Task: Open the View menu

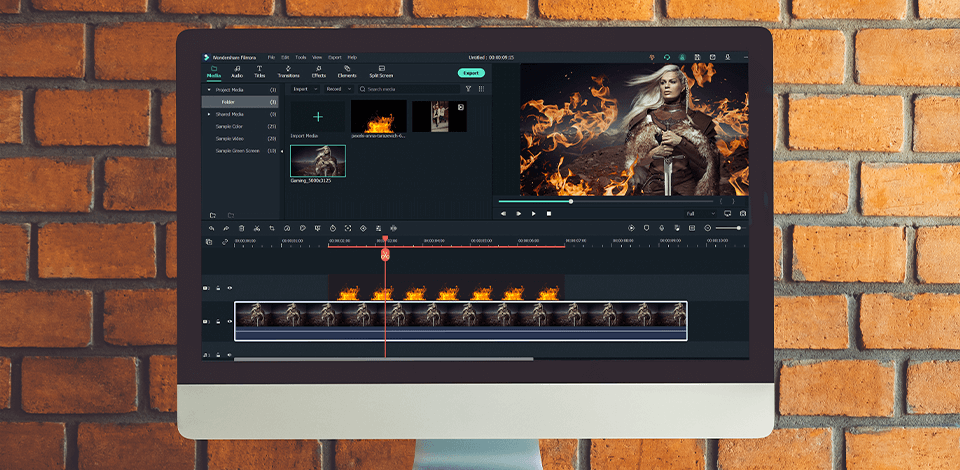Action: tap(317, 57)
